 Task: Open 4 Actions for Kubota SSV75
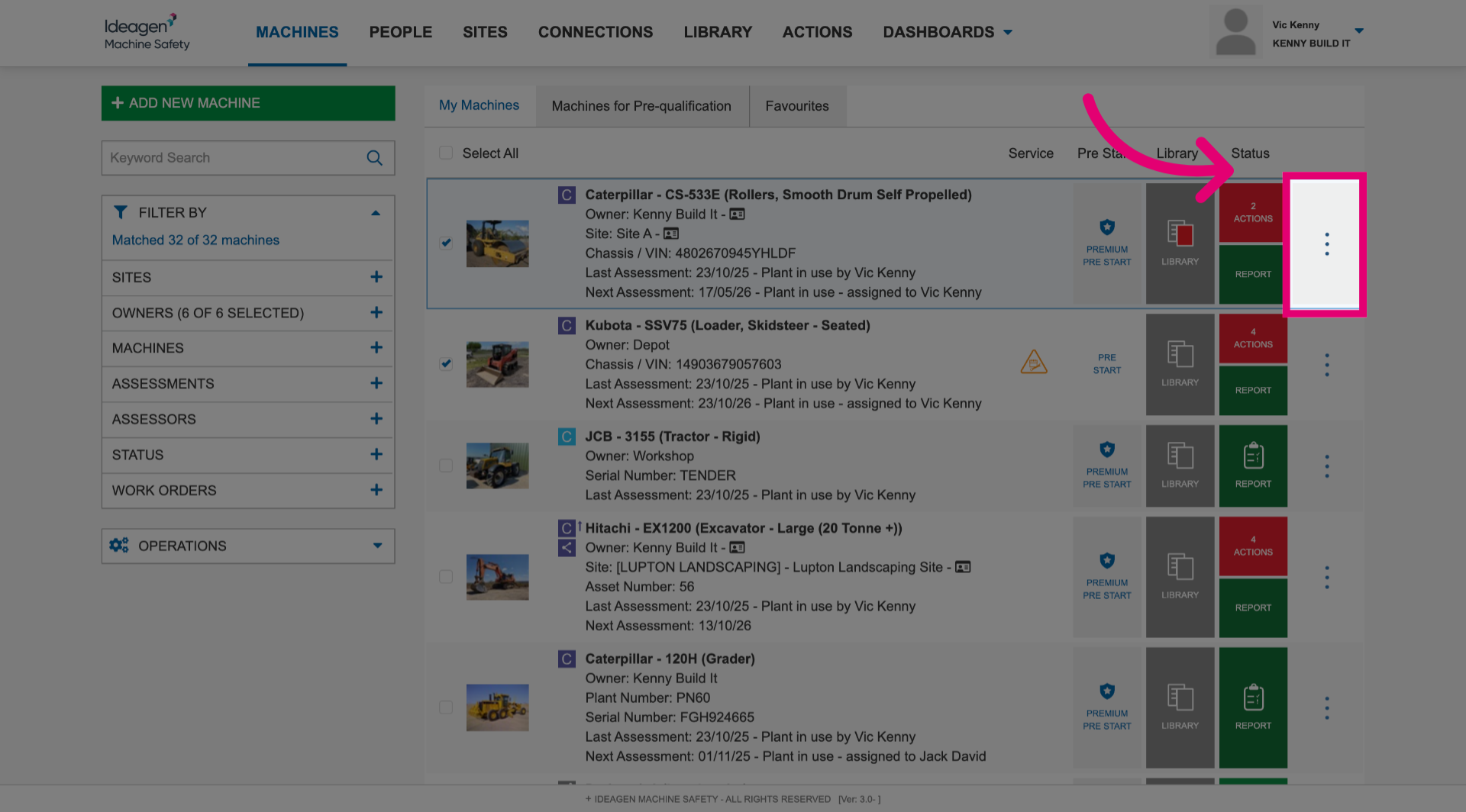1253,338
